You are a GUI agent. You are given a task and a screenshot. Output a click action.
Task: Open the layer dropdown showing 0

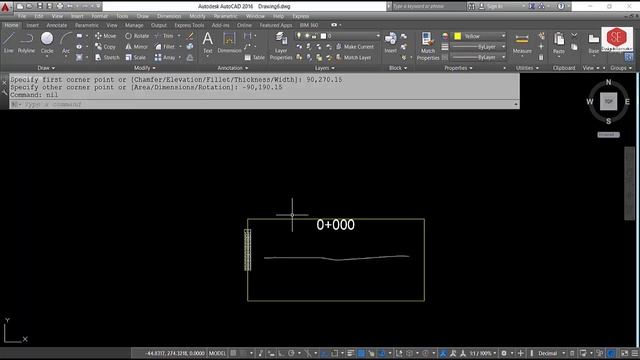[350, 36]
